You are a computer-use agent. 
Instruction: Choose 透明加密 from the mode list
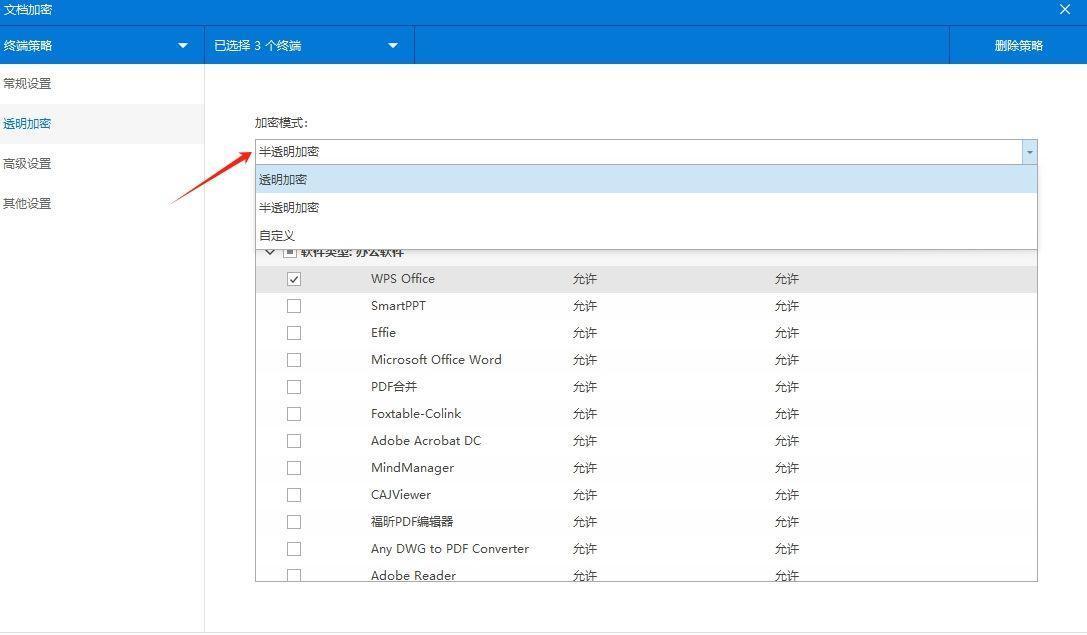284,180
